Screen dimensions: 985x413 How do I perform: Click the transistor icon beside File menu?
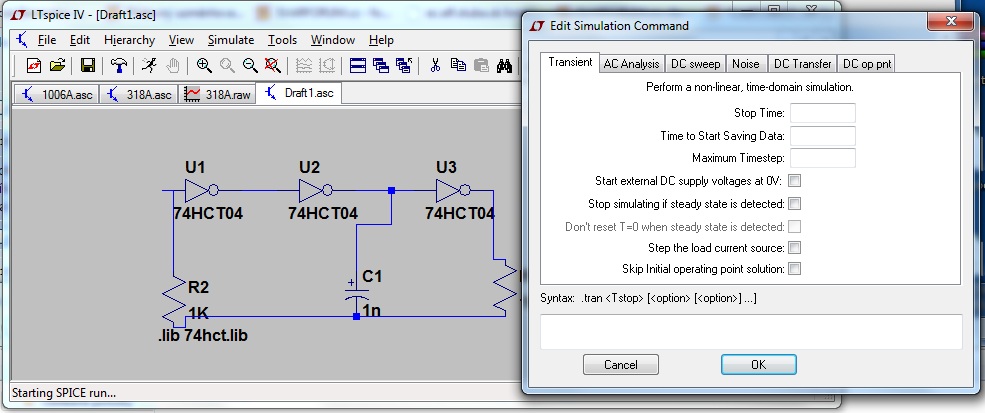(22, 40)
